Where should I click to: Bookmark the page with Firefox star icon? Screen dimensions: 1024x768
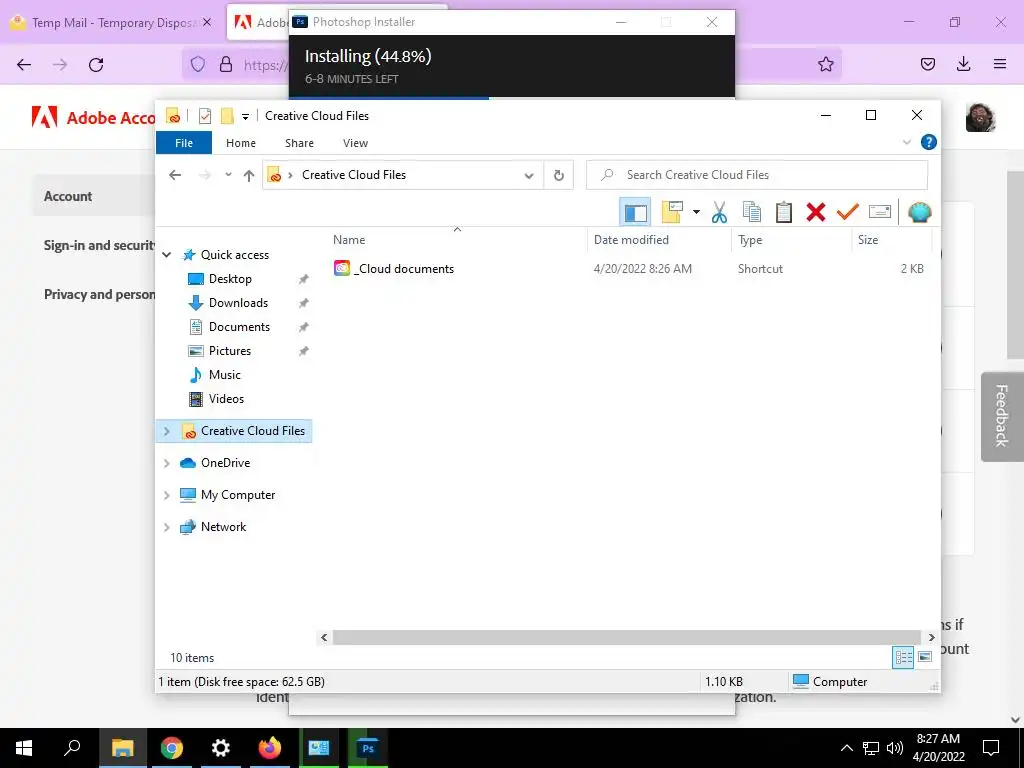pos(825,64)
